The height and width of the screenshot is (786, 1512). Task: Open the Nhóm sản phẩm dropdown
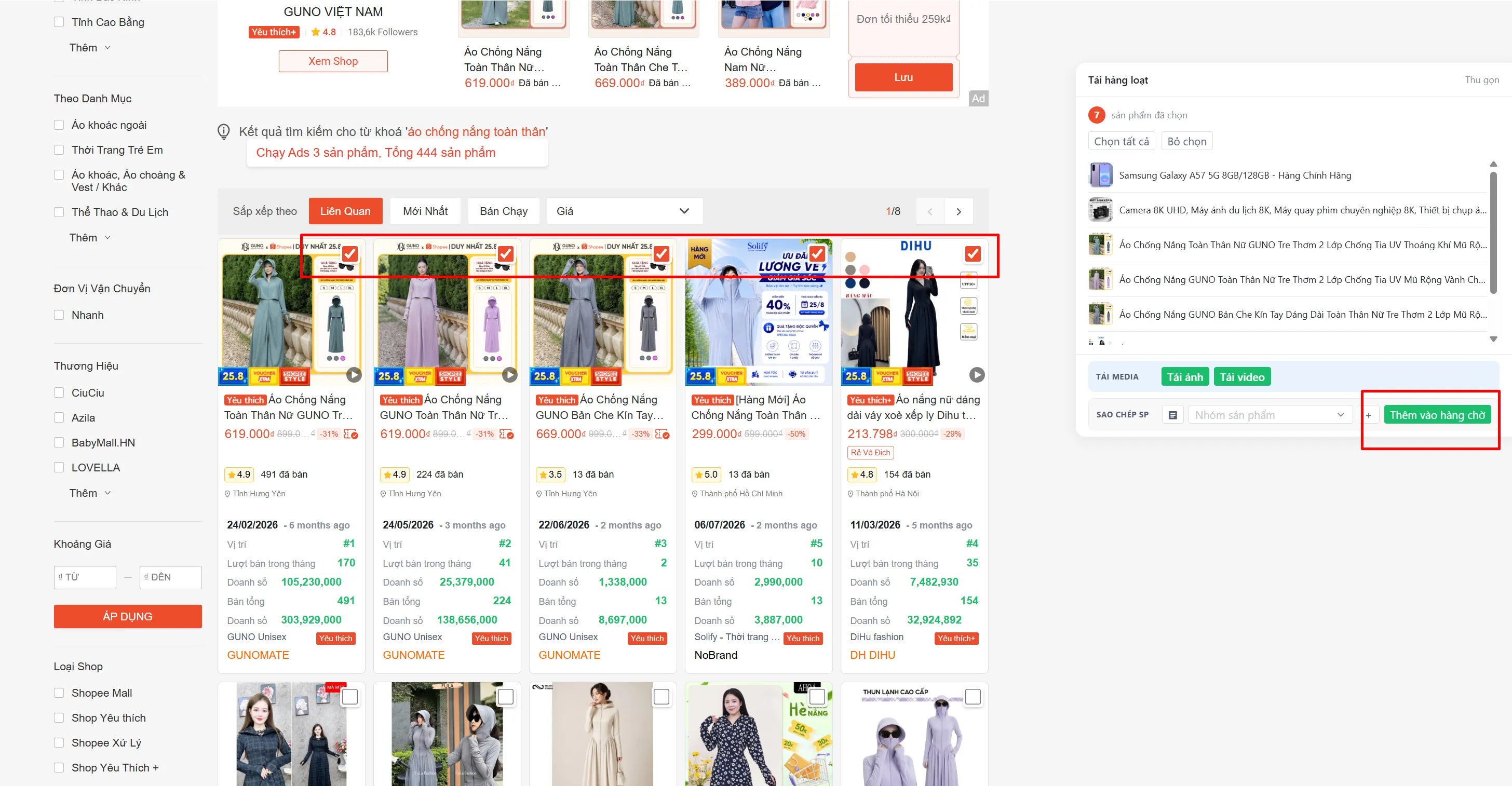pyautogui.click(x=1270, y=415)
